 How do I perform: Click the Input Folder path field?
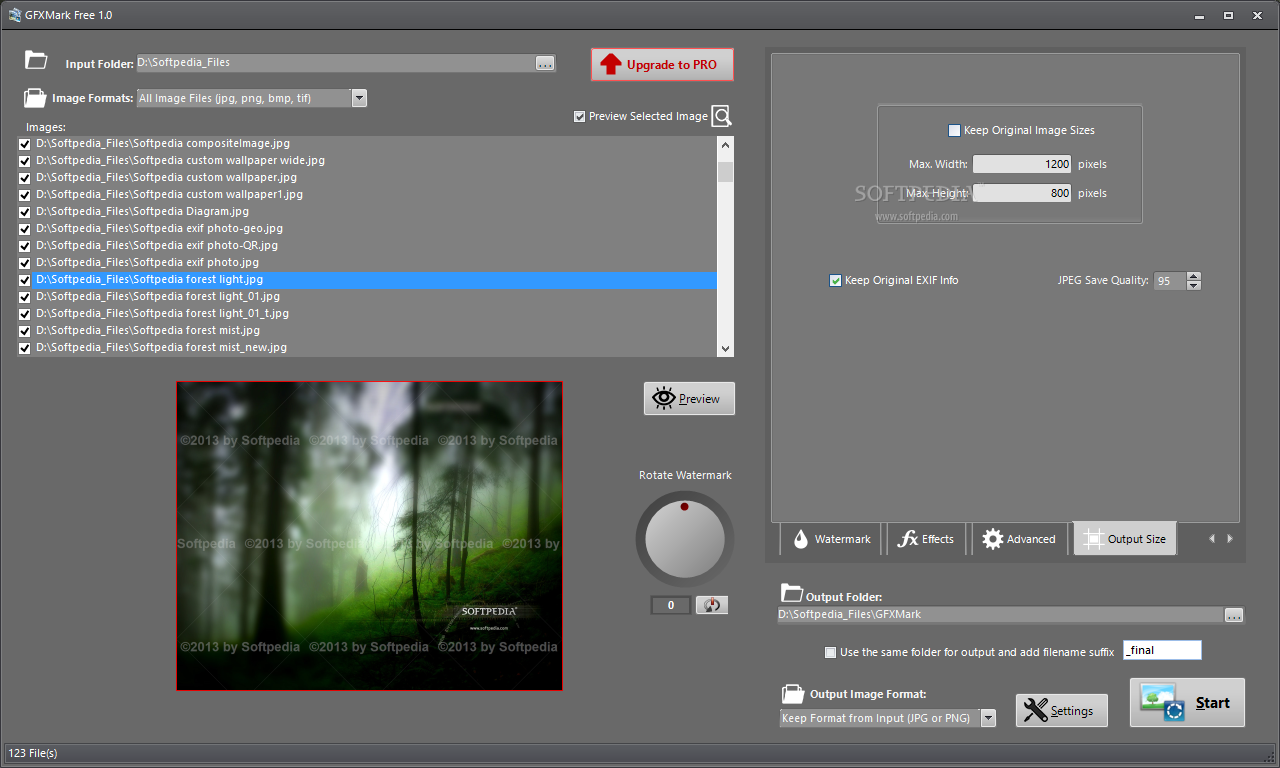pyautogui.click(x=335, y=63)
